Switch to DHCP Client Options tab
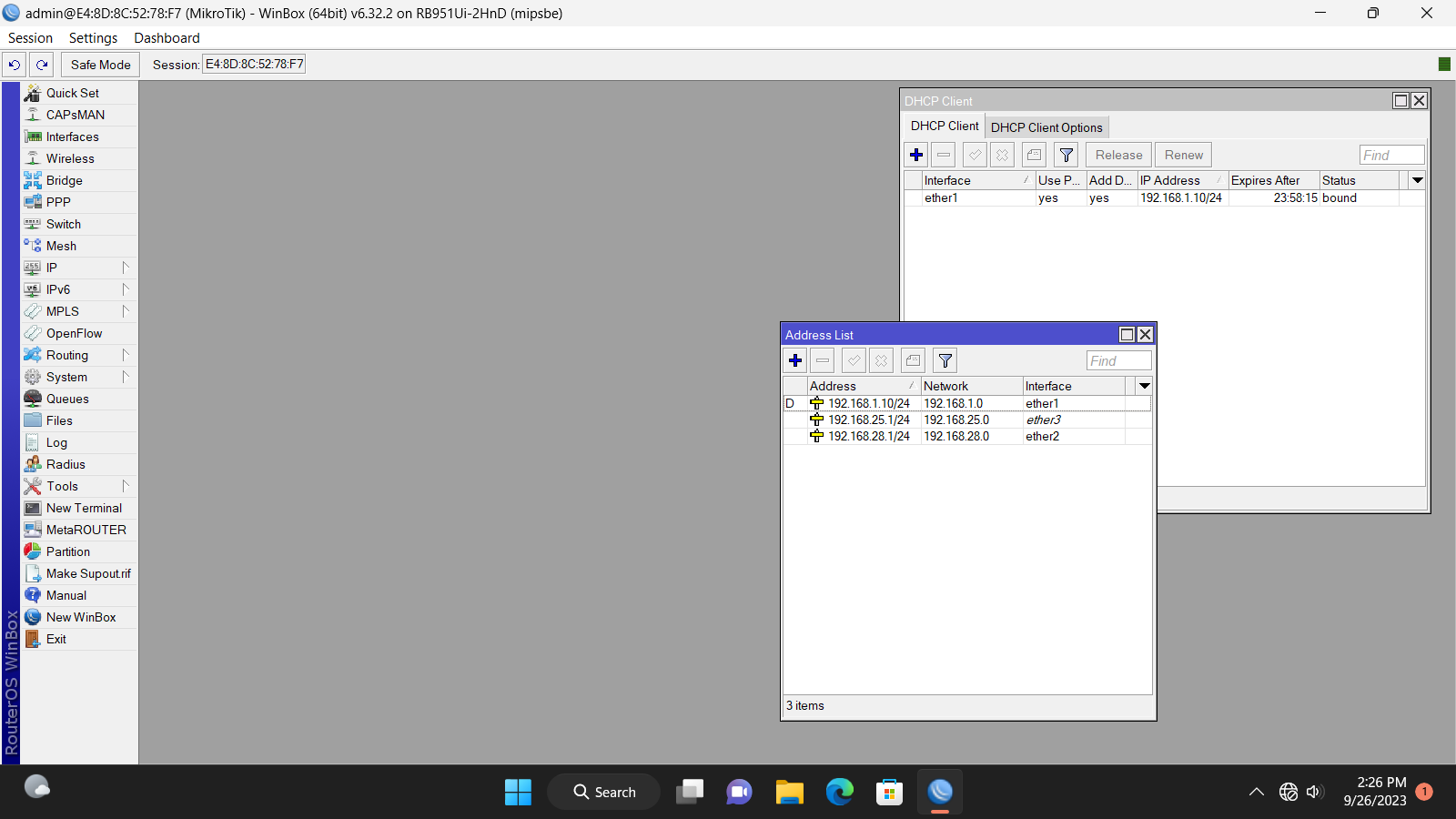The width and height of the screenshot is (1456, 819). point(1046,127)
